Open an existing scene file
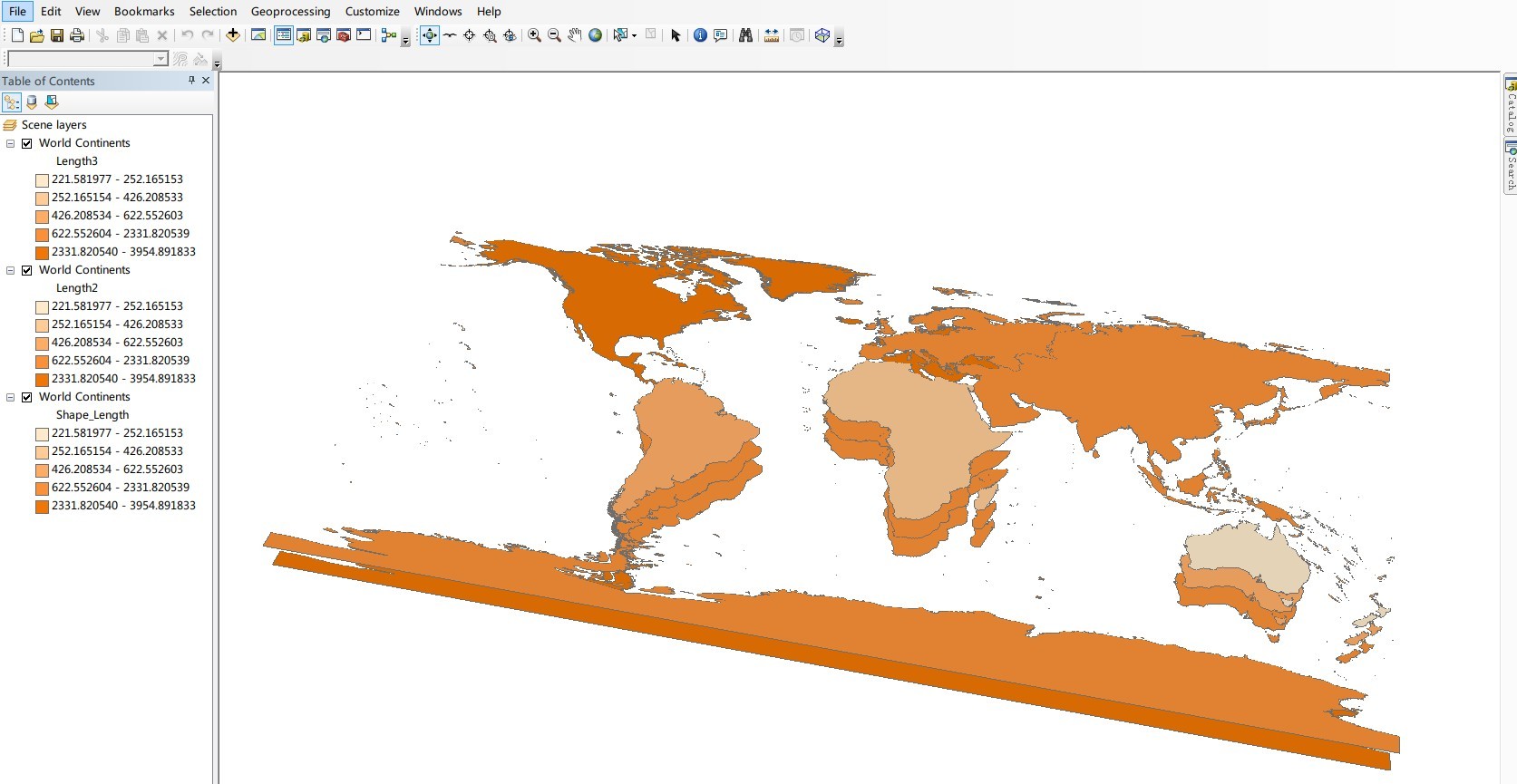 click(37, 35)
